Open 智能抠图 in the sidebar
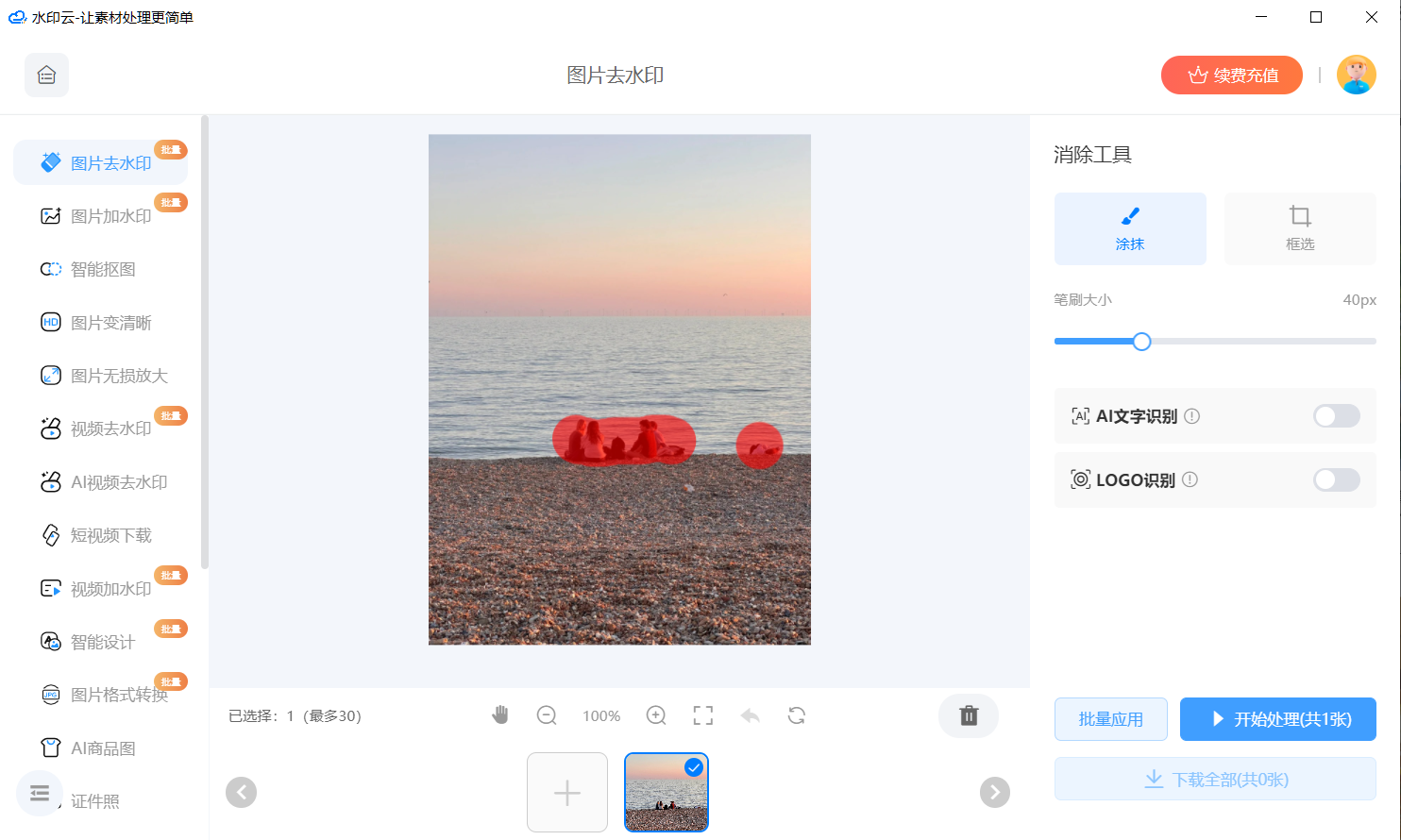This screenshot has height=840, width=1401. [100, 269]
